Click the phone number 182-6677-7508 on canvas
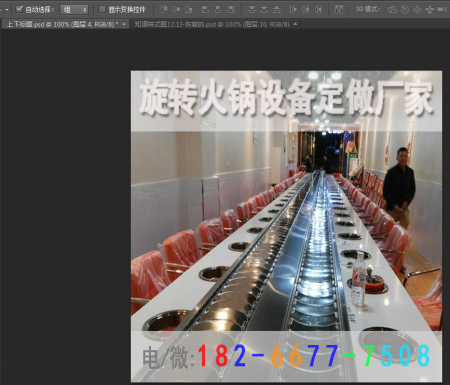 tap(314, 355)
